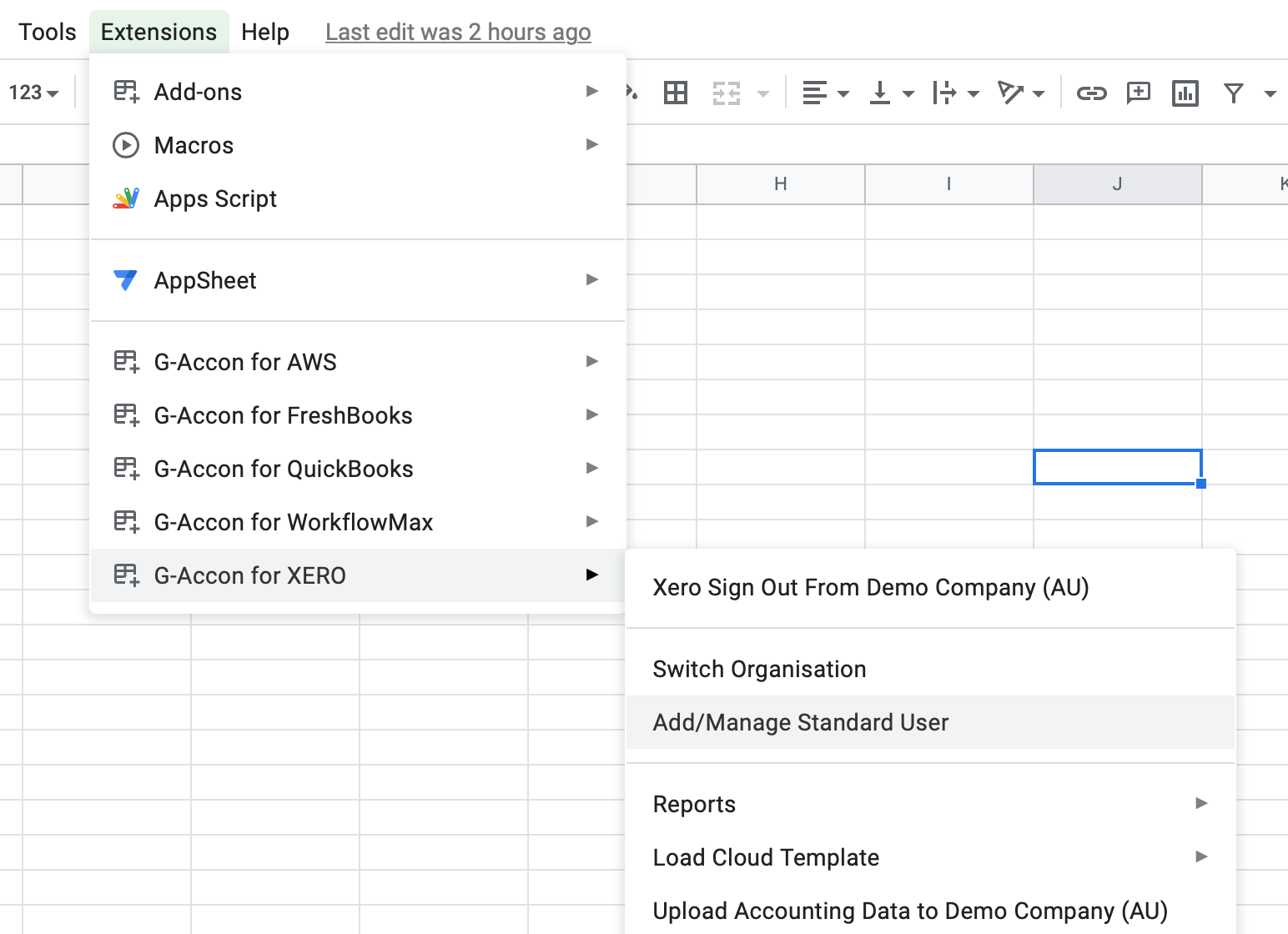Image resolution: width=1288 pixels, height=934 pixels.
Task: Click the AppSheet blue logo icon
Action: (x=125, y=280)
